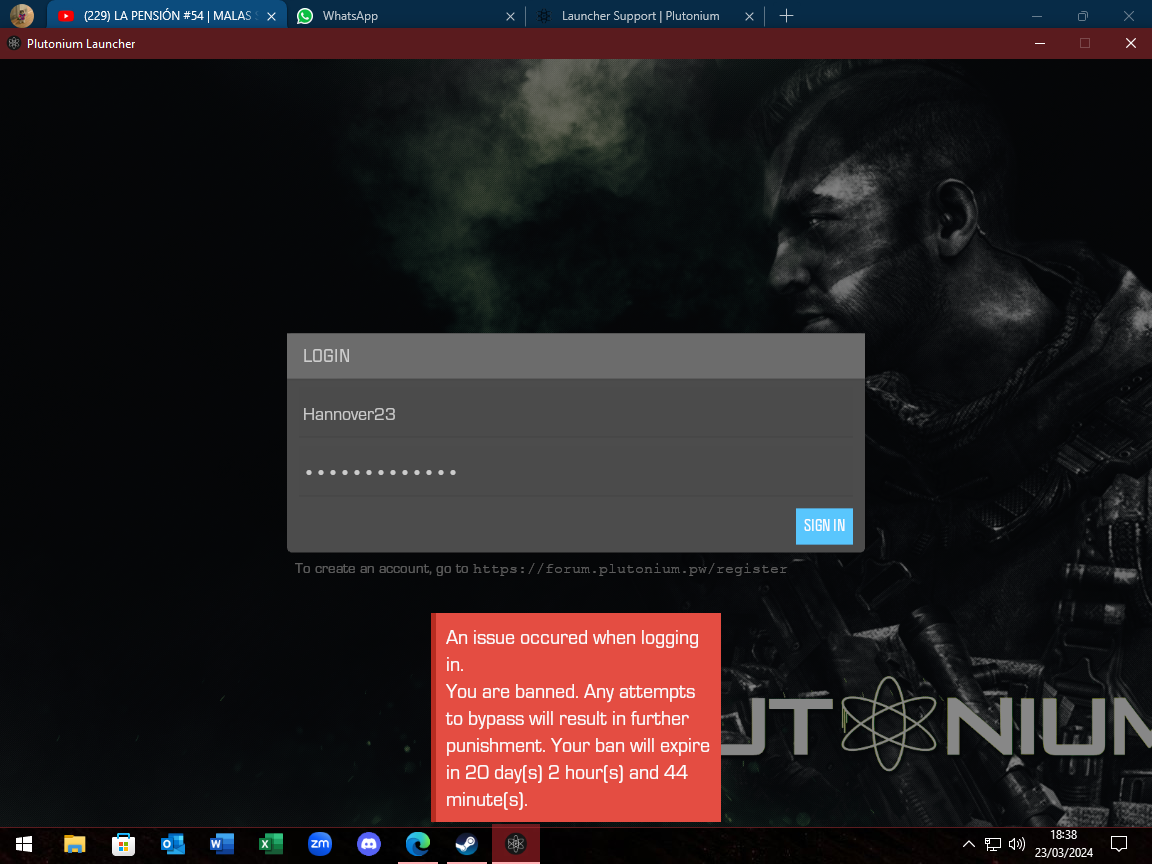Focus the masked password field
This screenshot has height=864, width=1152.
(575, 472)
